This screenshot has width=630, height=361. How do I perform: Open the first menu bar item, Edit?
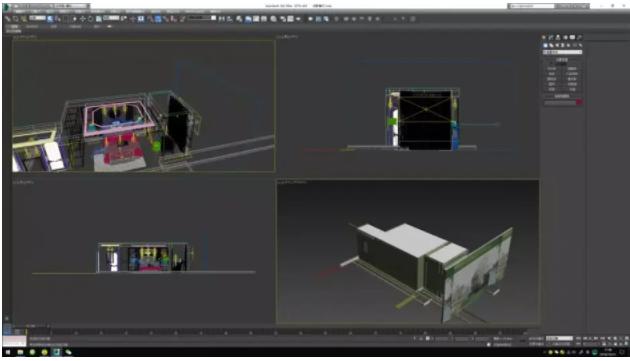19,11
